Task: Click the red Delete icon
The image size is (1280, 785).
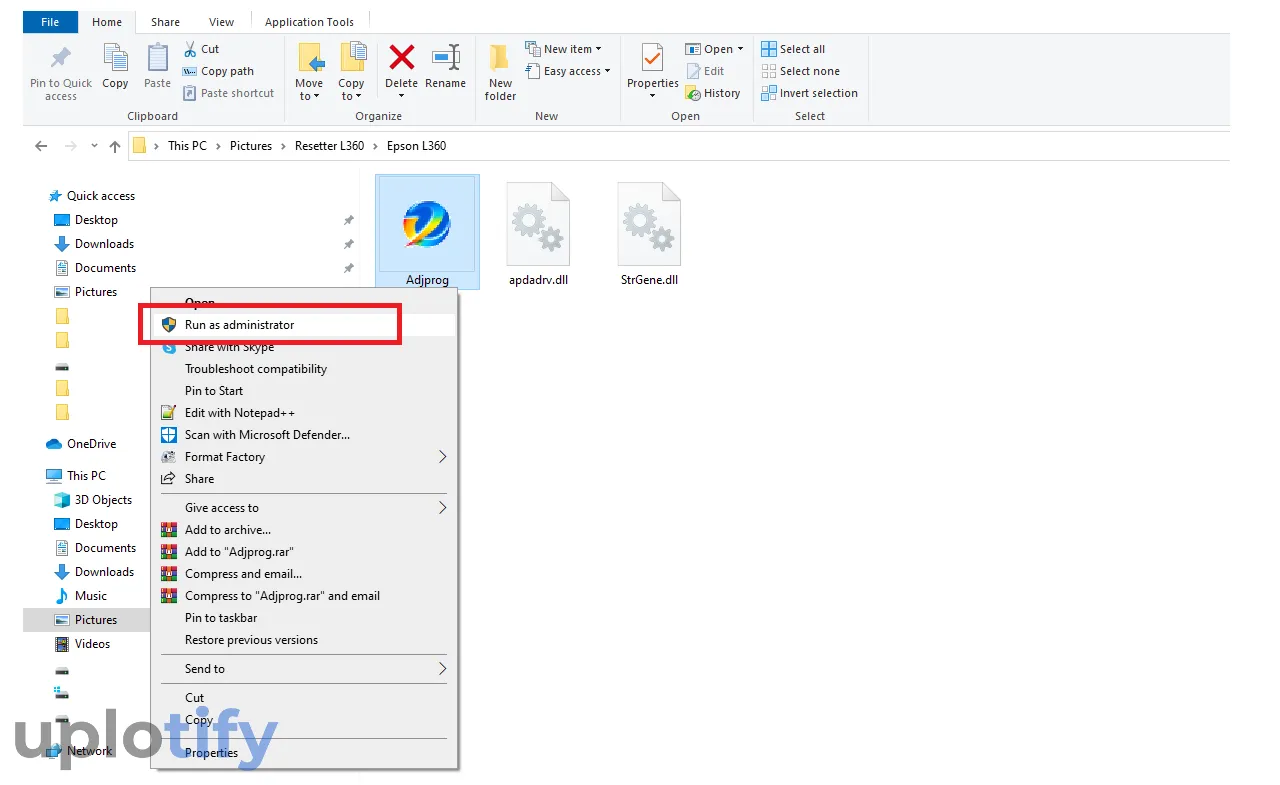Action: click(x=402, y=57)
